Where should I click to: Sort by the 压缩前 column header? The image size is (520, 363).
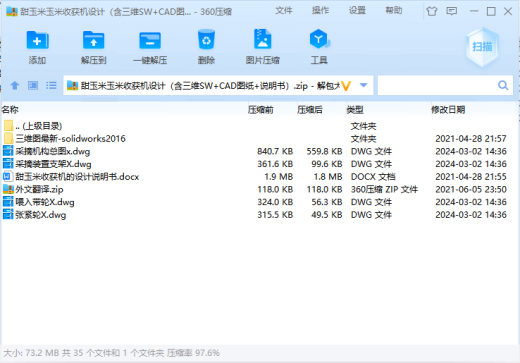click(x=261, y=110)
